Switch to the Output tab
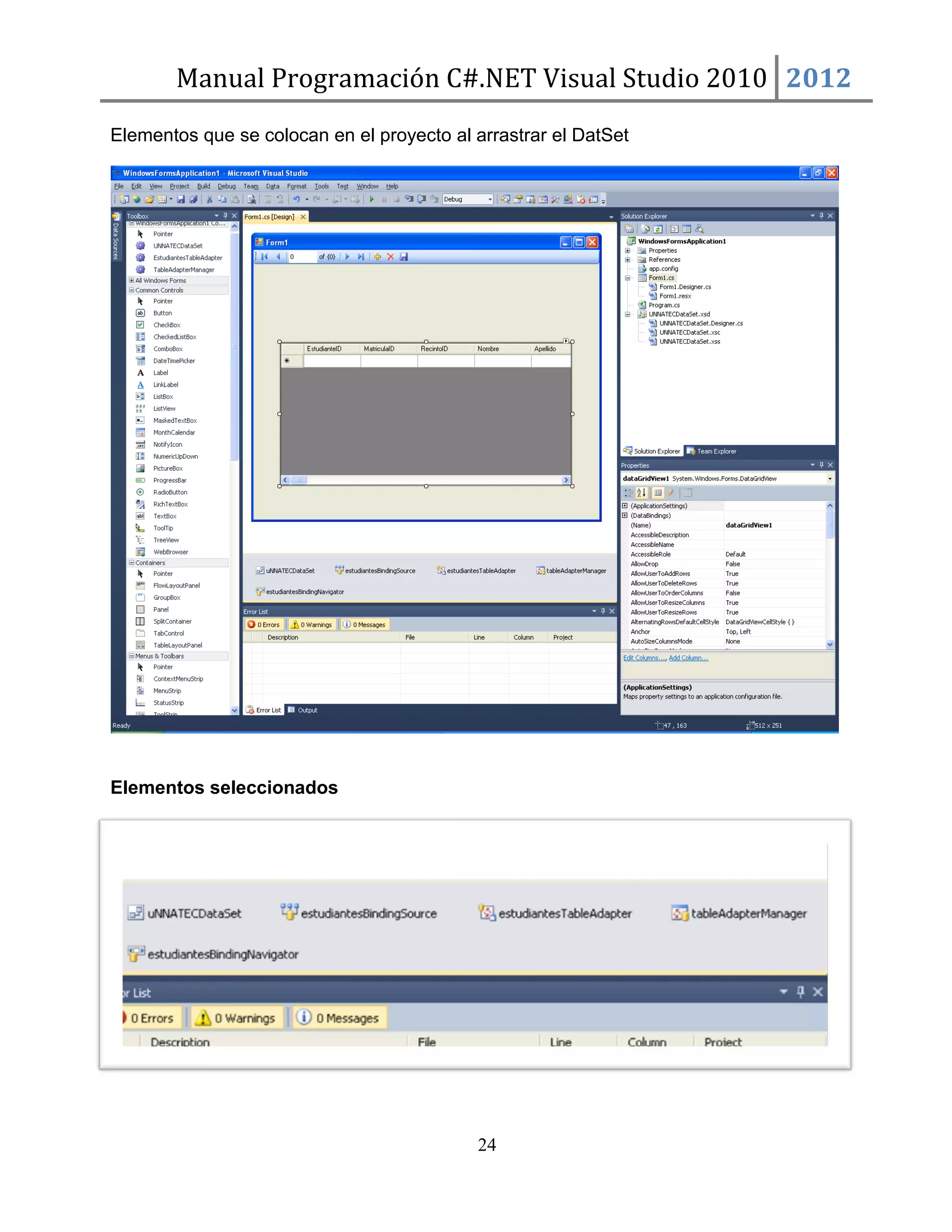Viewport: 952px width, 1232px height. (303, 710)
